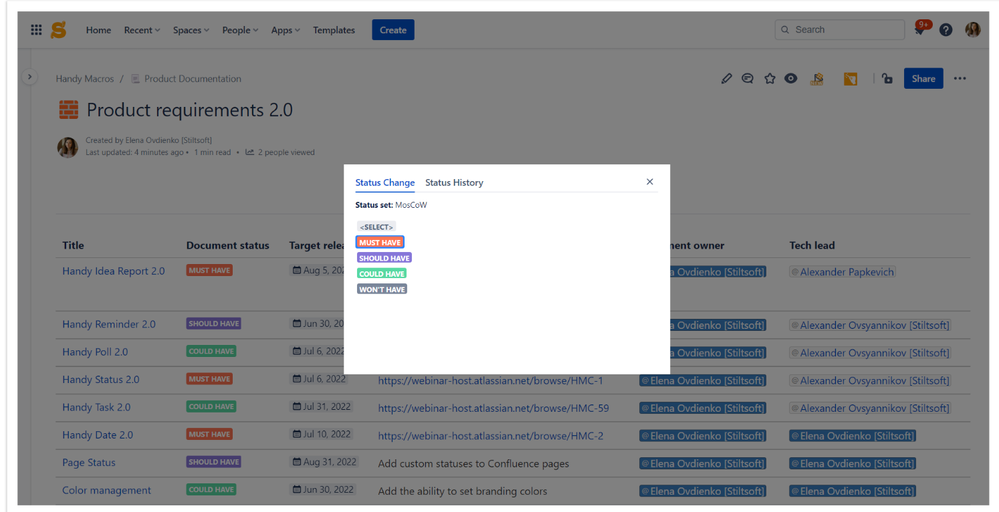This screenshot has width=999, height=512.
Task: Open Handy Task 2.0 link
Action: (x=96, y=407)
